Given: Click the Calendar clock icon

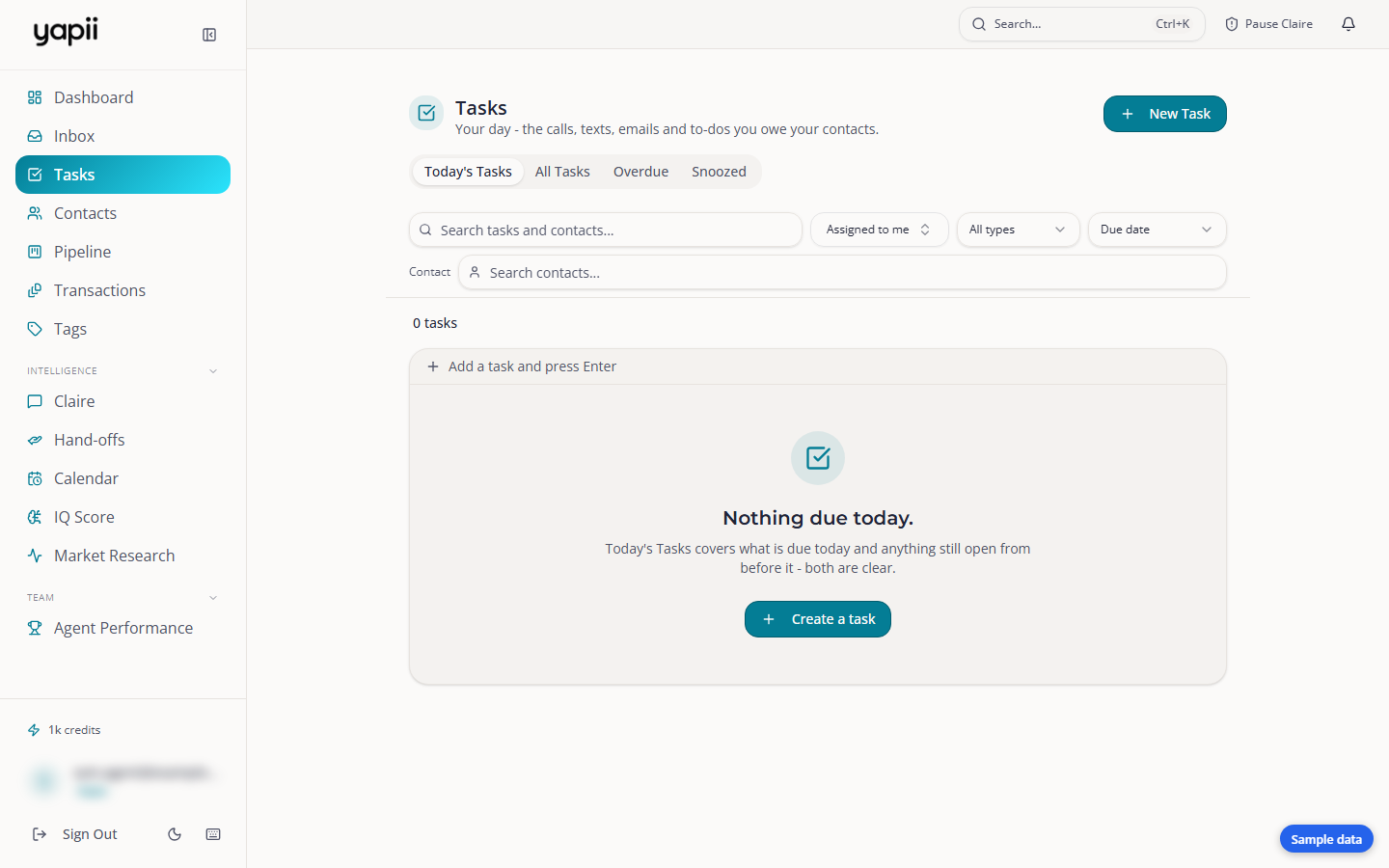Looking at the screenshot, I should 35,478.
